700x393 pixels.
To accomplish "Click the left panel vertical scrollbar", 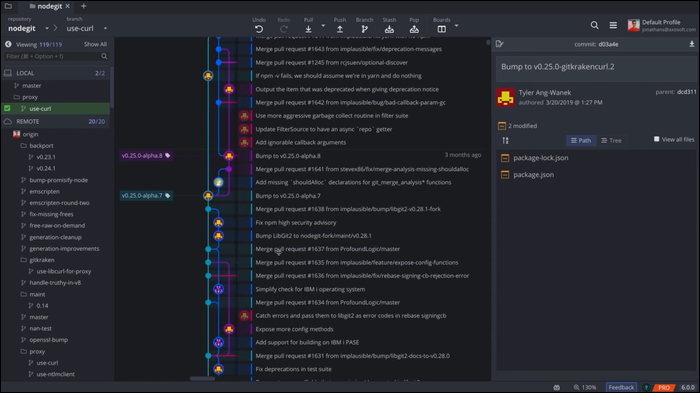I will click(111, 87).
